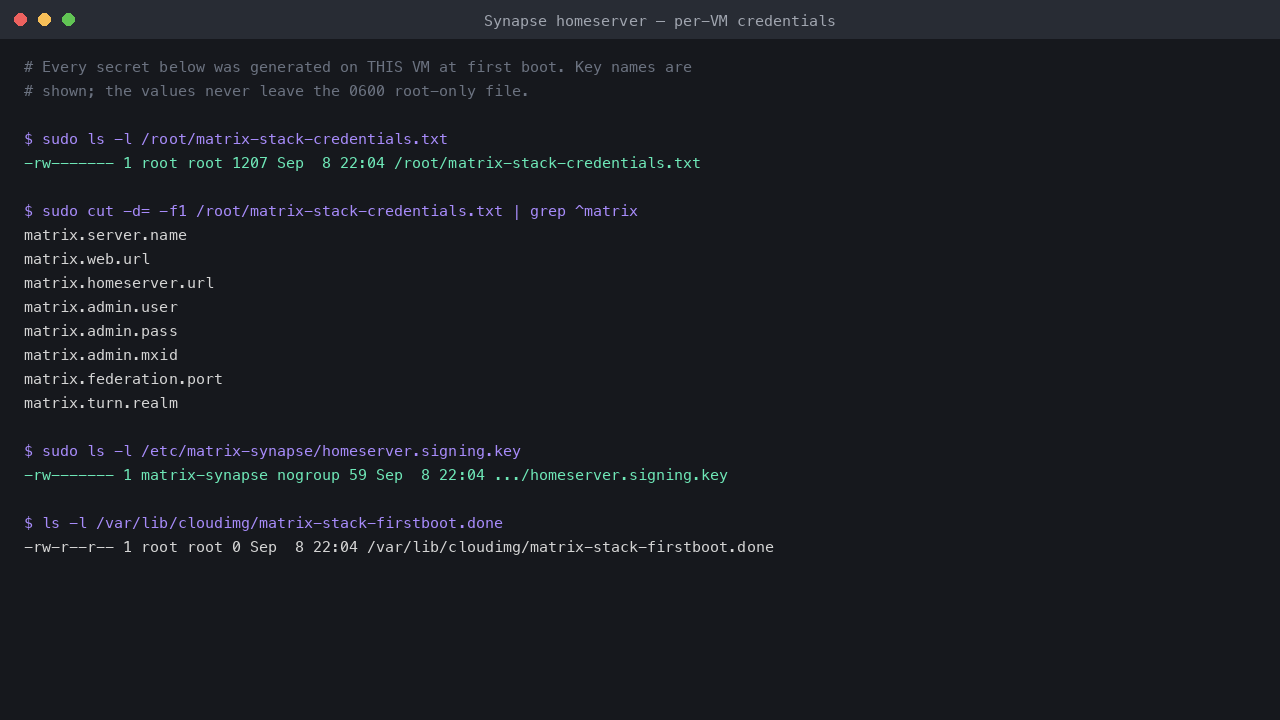Select the 'matrix.web.url' key
Viewport: 1280px width, 720px height.
coord(87,259)
